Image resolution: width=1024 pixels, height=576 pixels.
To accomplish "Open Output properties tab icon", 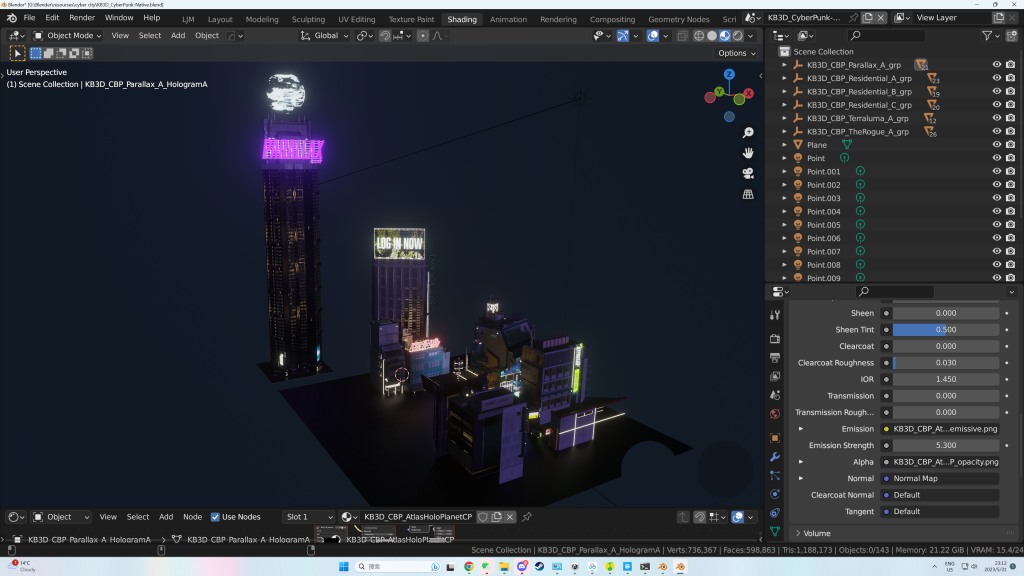I will 775,358.
